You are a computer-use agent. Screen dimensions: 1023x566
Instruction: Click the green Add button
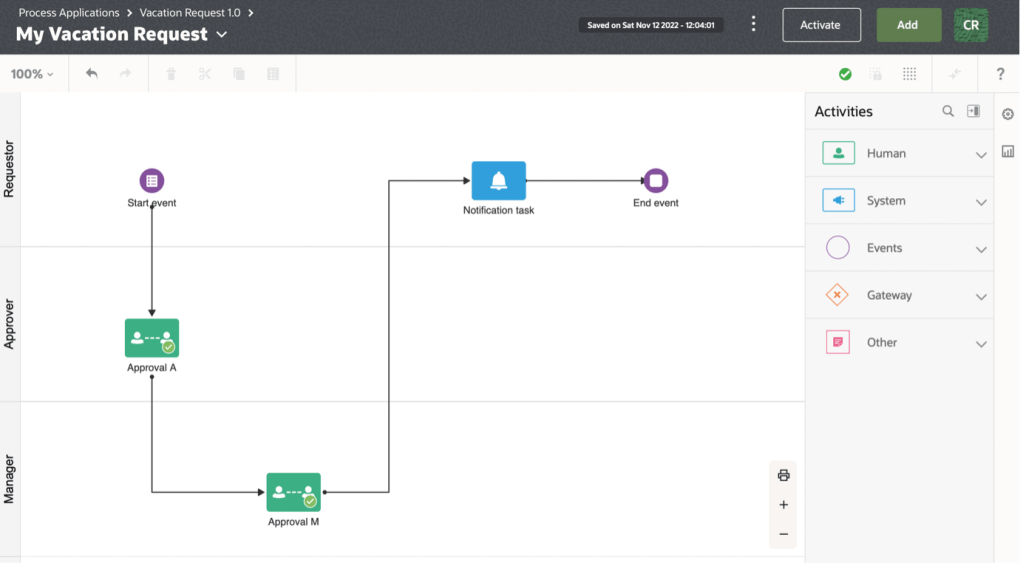[908, 25]
